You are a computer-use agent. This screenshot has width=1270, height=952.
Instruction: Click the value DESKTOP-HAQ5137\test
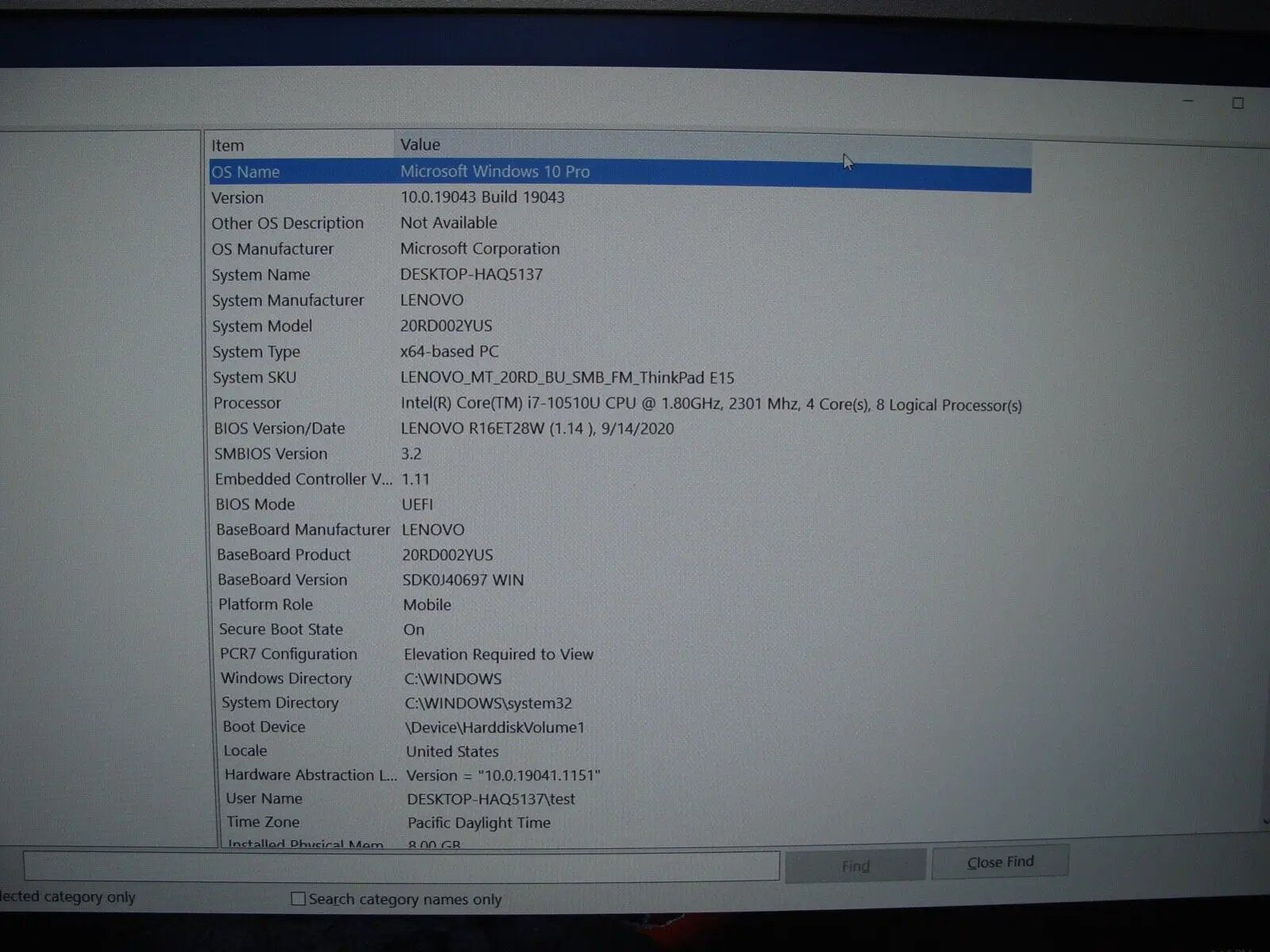[x=491, y=799]
